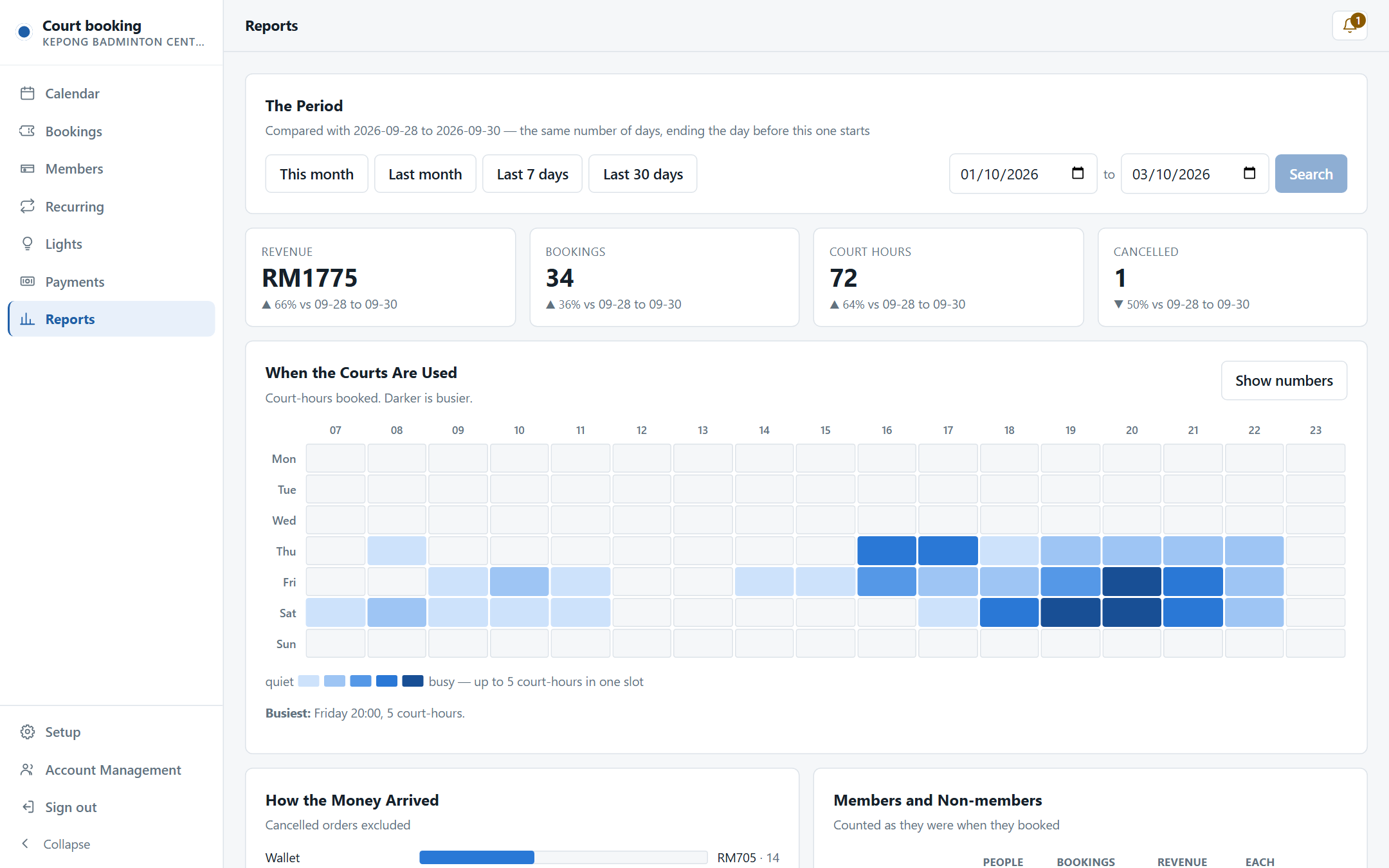Click the Members card icon
The height and width of the screenshot is (868, 1389).
[27, 168]
